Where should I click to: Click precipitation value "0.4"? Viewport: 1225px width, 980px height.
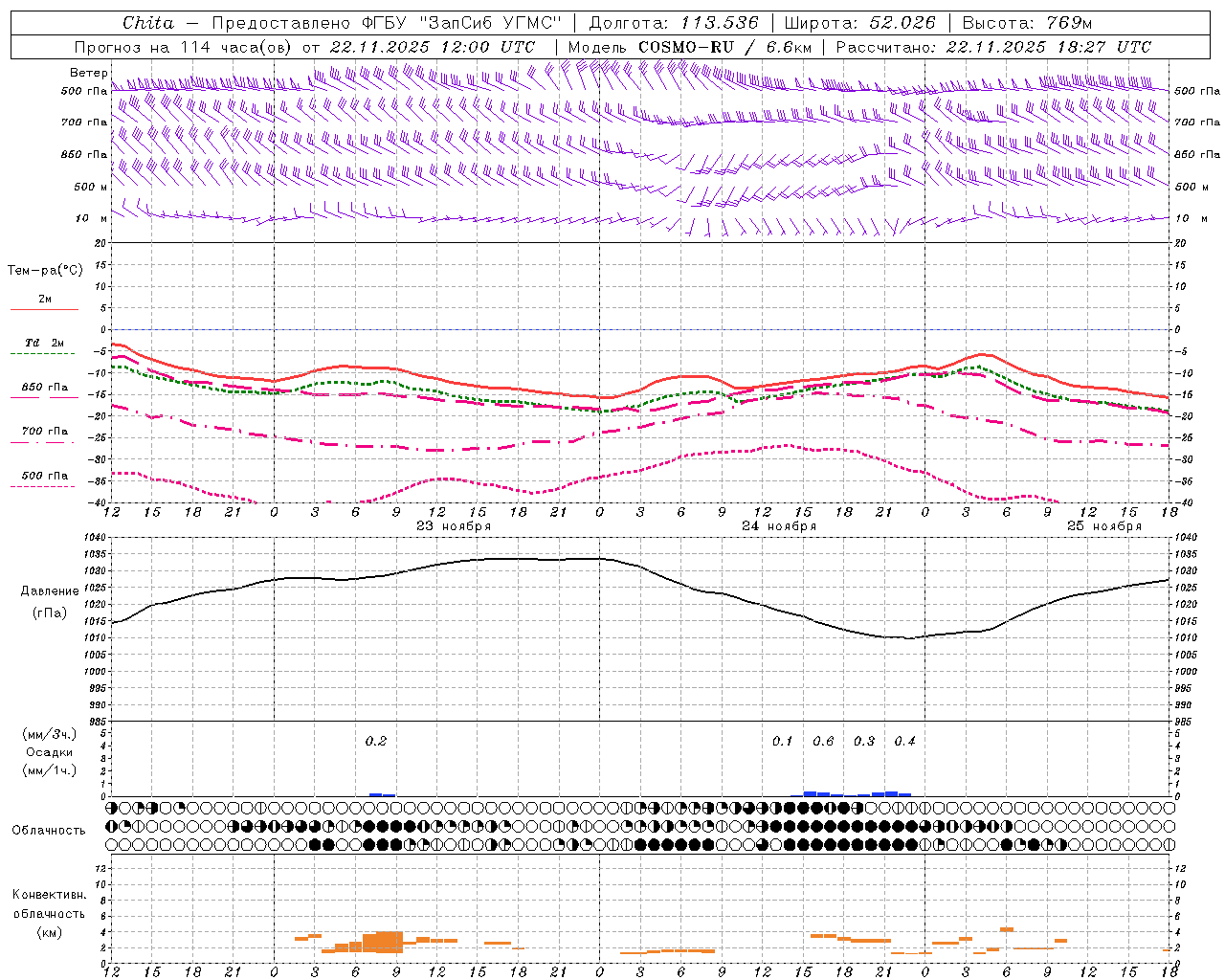click(904, 741)
